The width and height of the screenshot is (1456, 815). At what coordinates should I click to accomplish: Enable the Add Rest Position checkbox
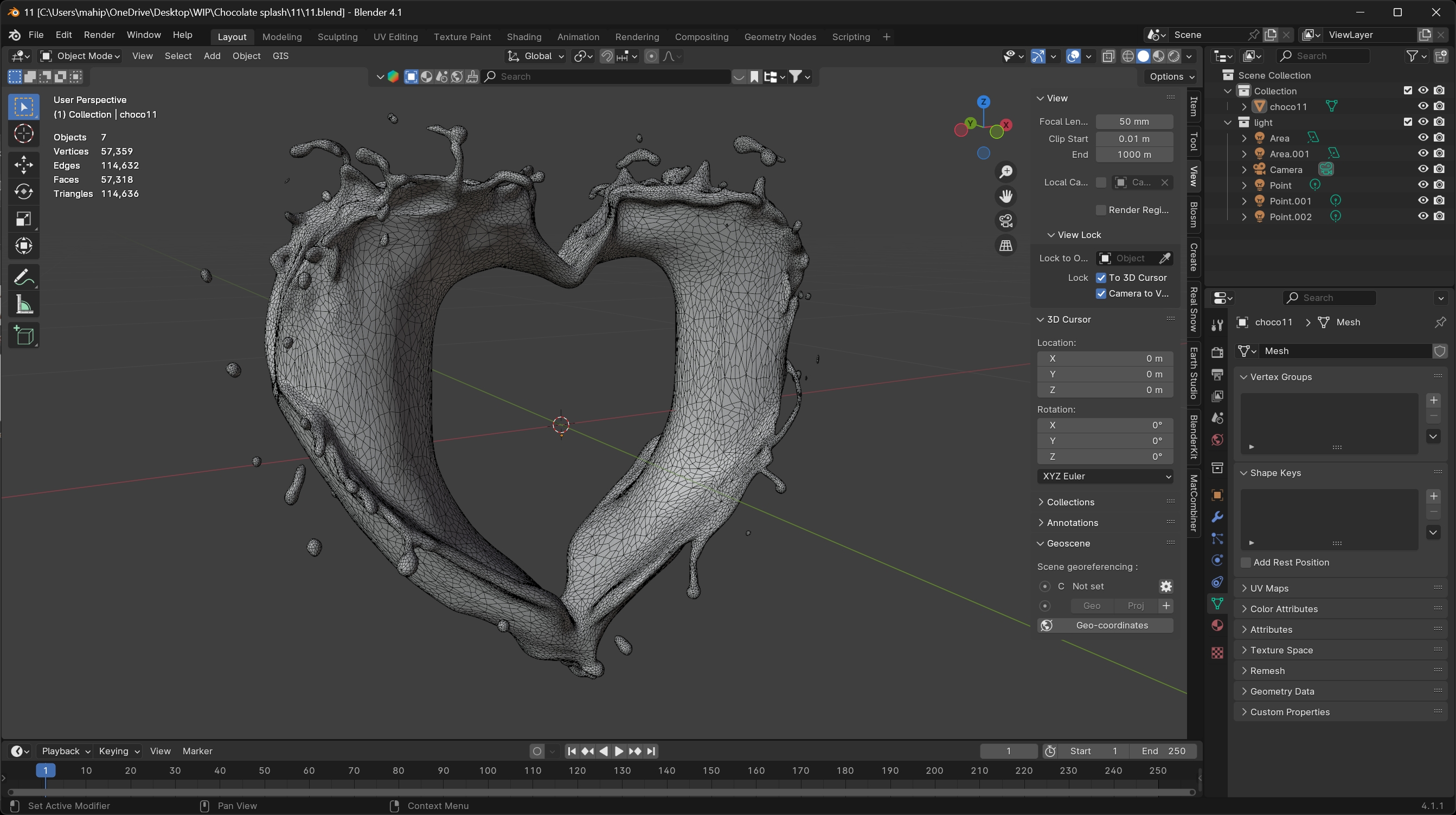click(1245, 562)
